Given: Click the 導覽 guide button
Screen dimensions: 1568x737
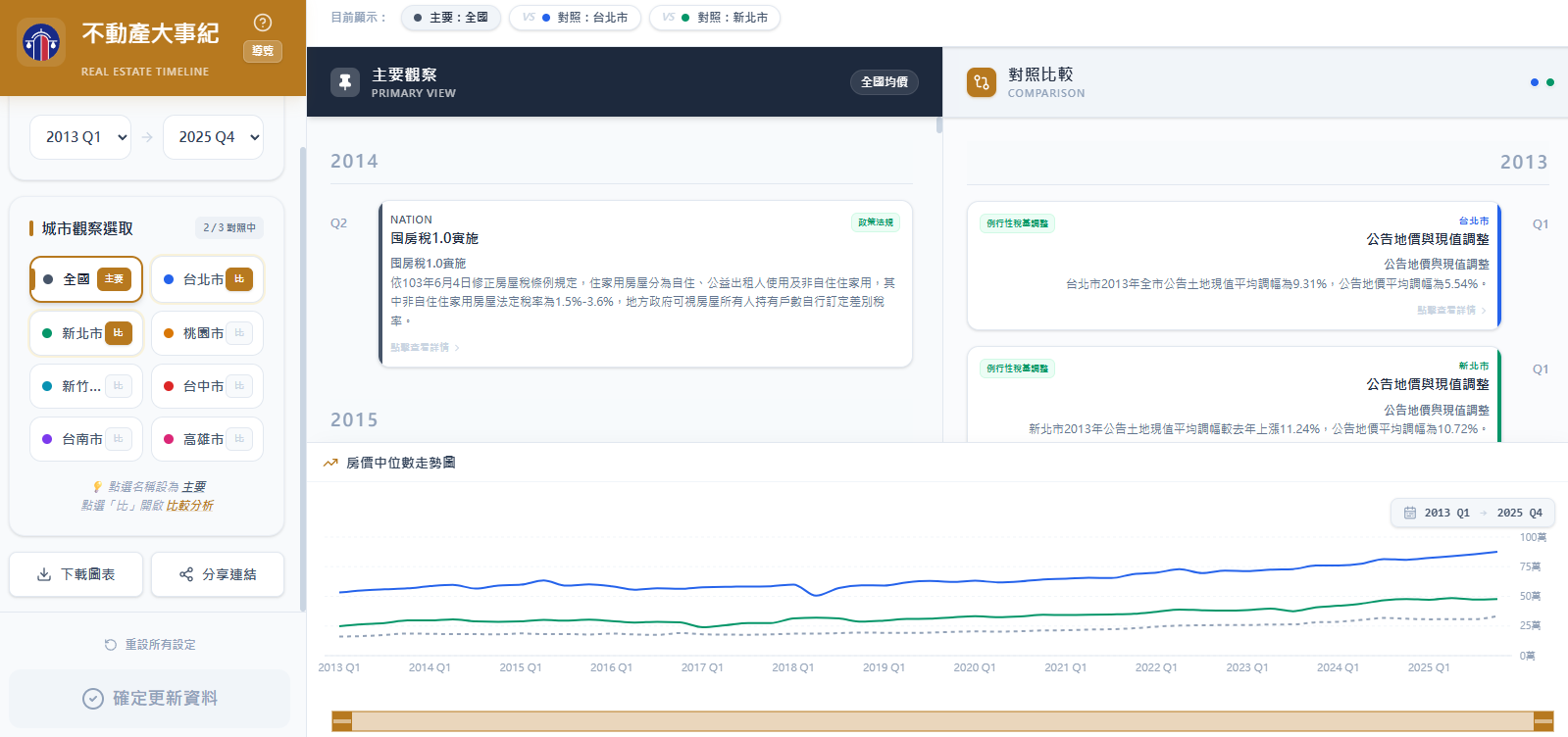Looking at the screenshot, I should tap(263, 51).
